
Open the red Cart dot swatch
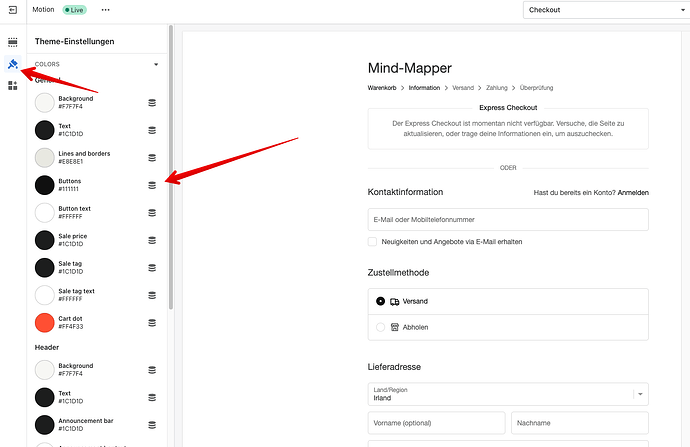44,322
